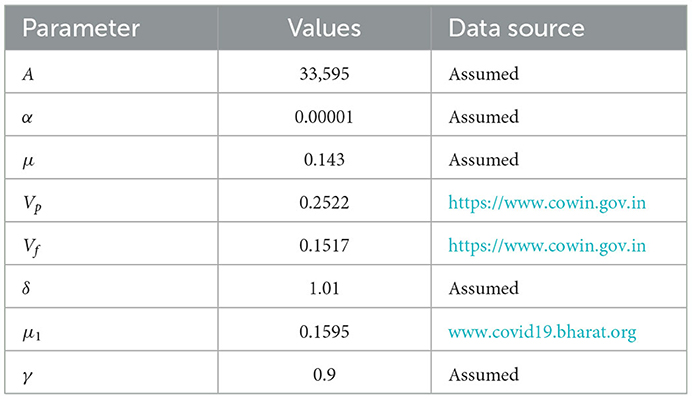
Task: Select the Vf parameter symbol
Action: 31,247
